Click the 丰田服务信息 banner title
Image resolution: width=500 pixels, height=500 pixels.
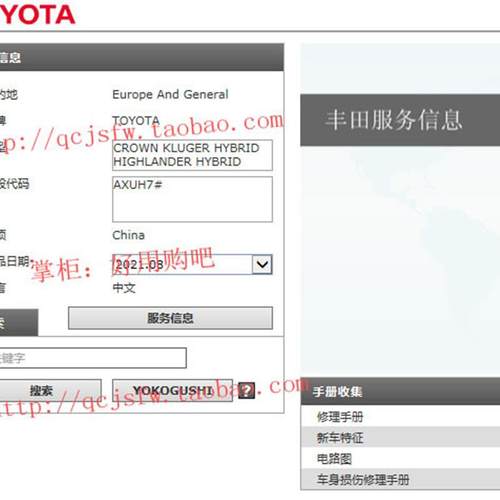coord(394,120)
